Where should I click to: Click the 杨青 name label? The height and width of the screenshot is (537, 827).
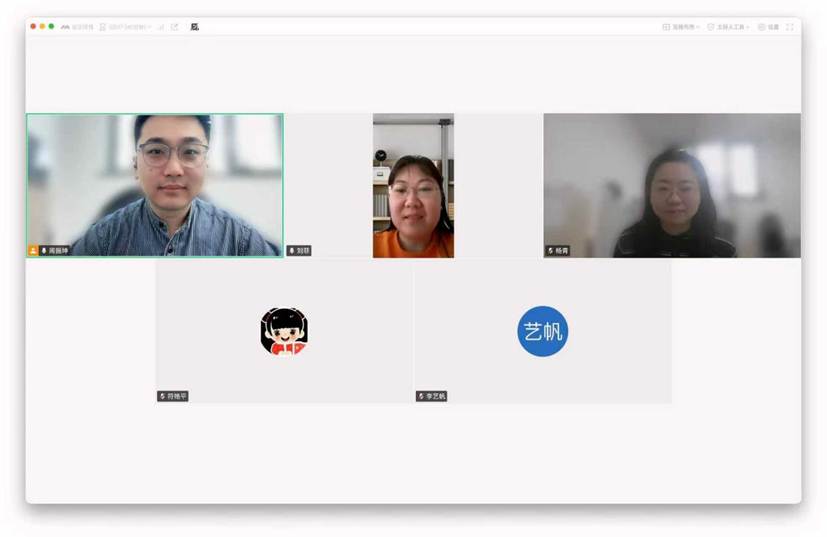coord(562,250)
